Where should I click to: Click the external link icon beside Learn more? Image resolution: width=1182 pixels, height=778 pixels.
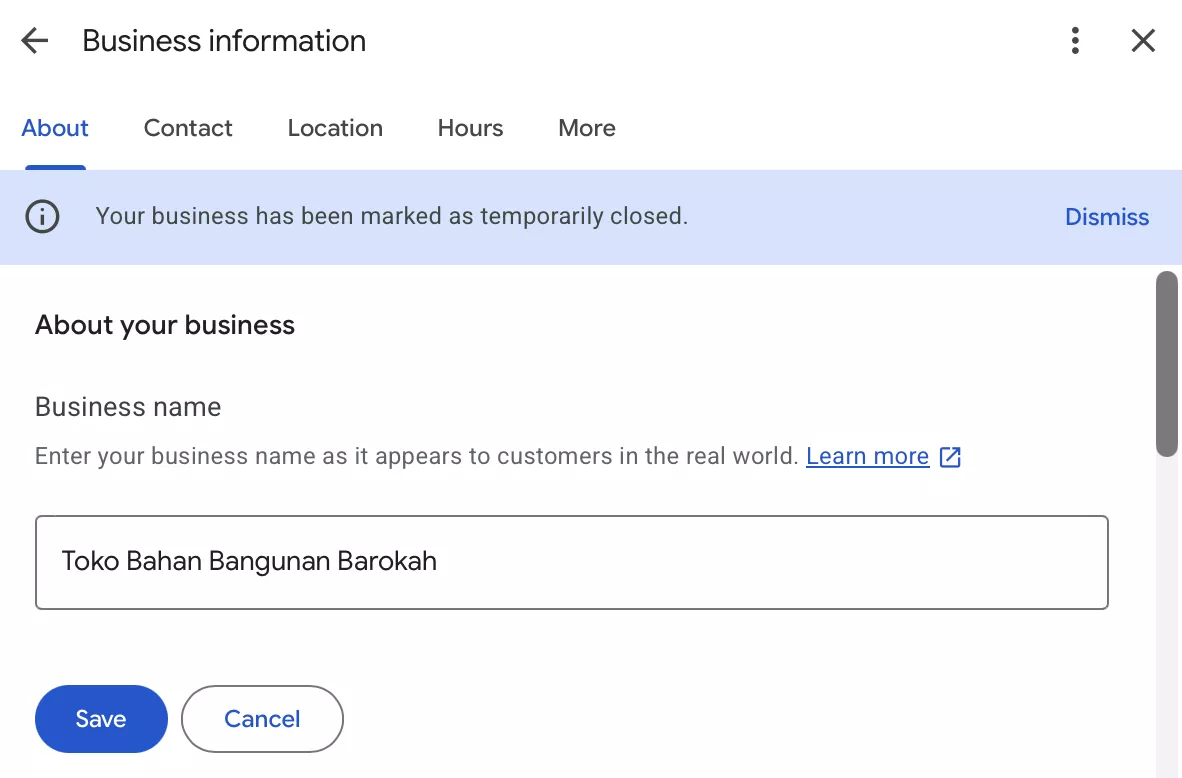950,457
